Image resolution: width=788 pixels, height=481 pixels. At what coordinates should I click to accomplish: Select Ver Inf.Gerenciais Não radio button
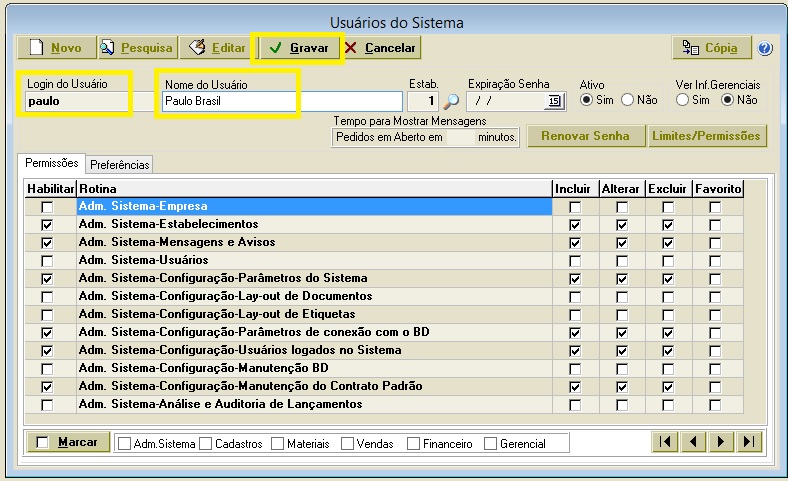coord(727,100)
